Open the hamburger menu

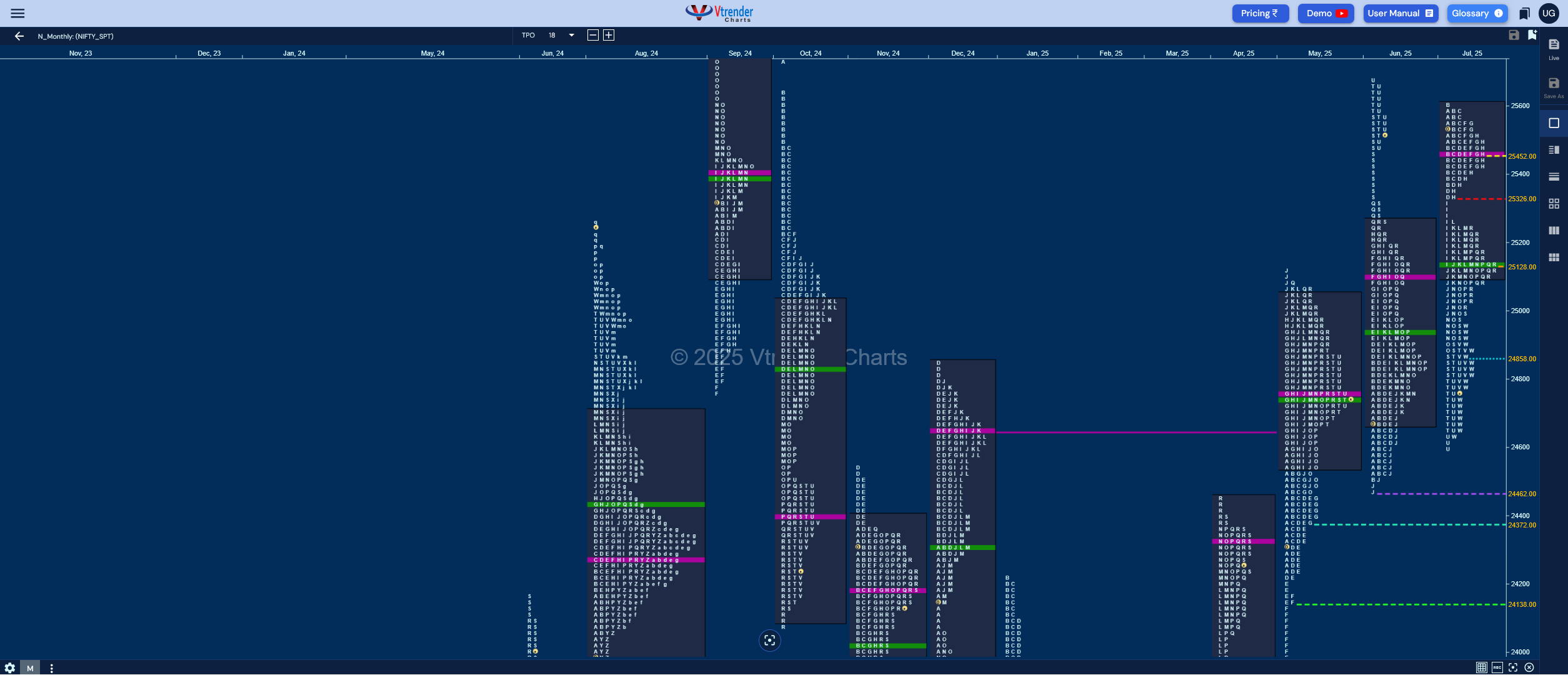[17, 13]
